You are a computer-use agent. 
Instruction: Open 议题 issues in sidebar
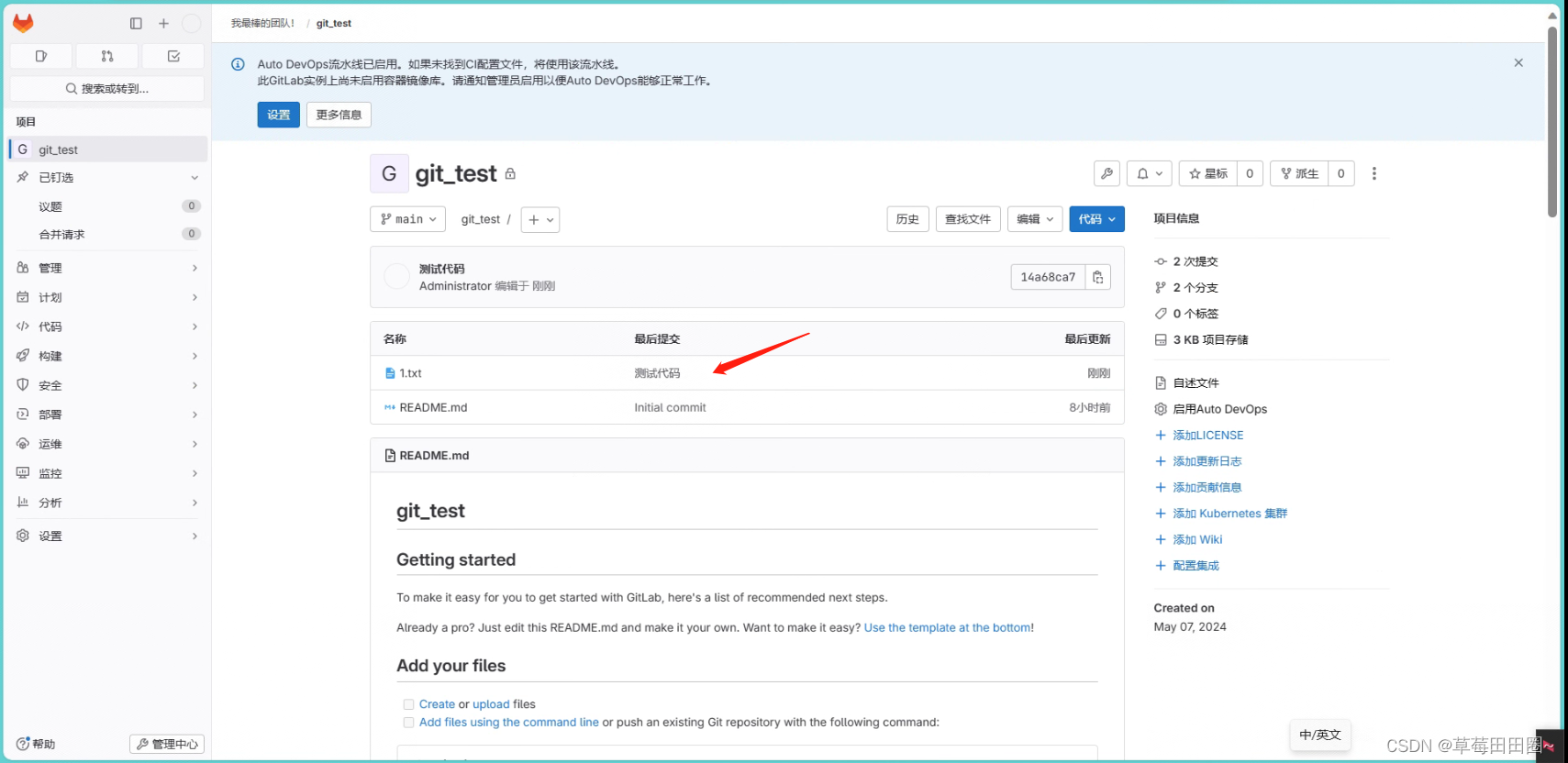107,206
